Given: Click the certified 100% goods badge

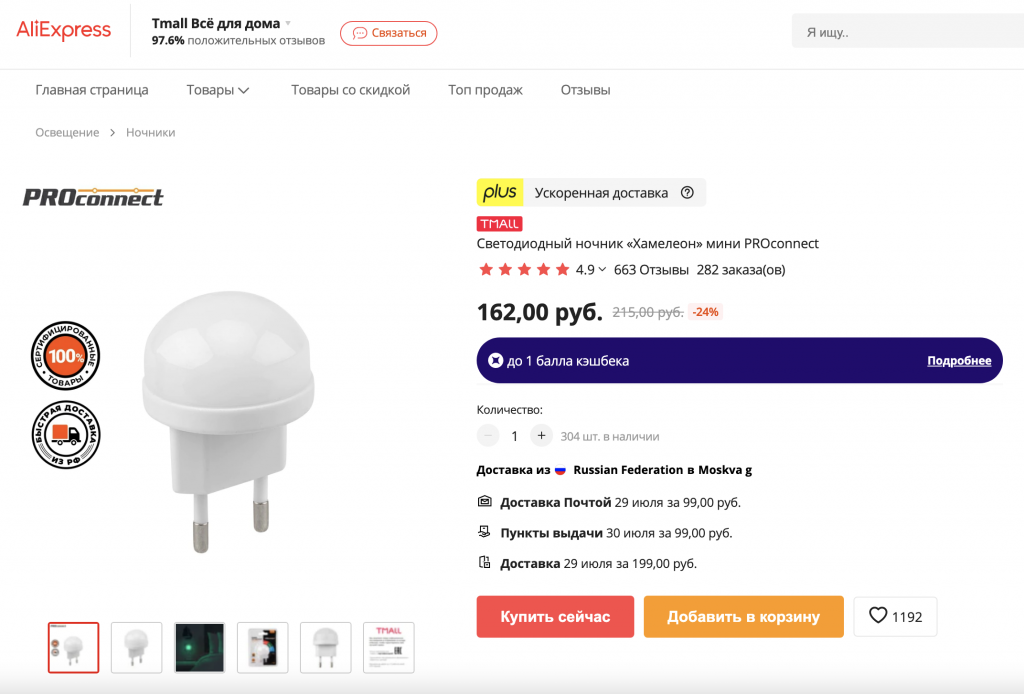Looking at the screenshot, I should (66, 355).
